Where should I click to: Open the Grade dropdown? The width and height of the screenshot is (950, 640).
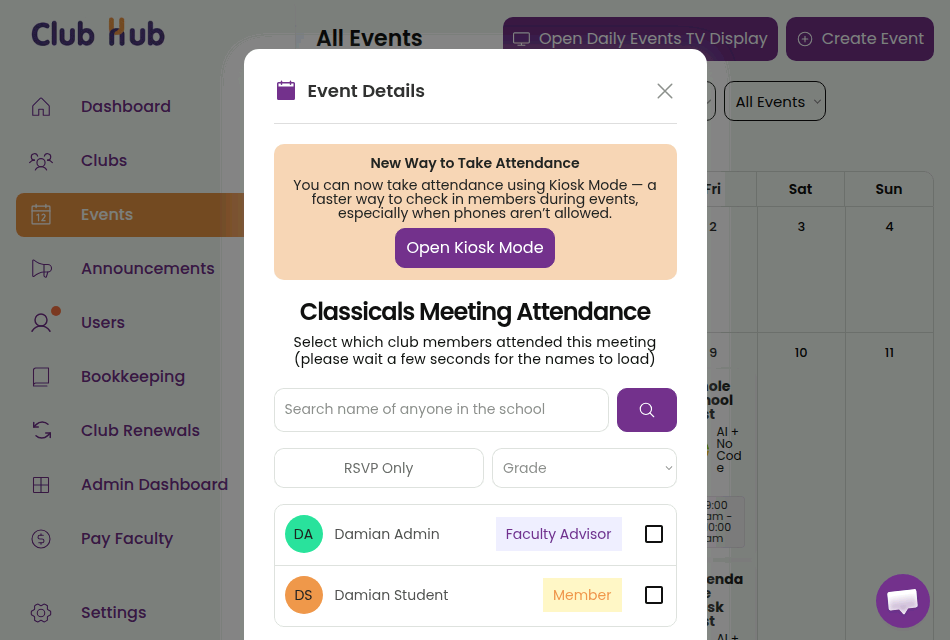point(584,468)
